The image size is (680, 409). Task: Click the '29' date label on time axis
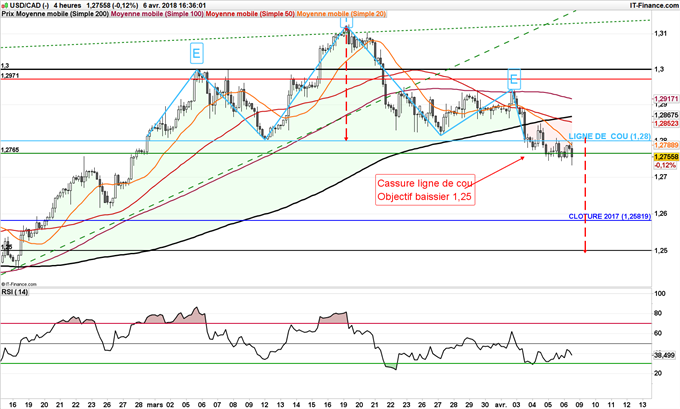(x=469, y=405)
